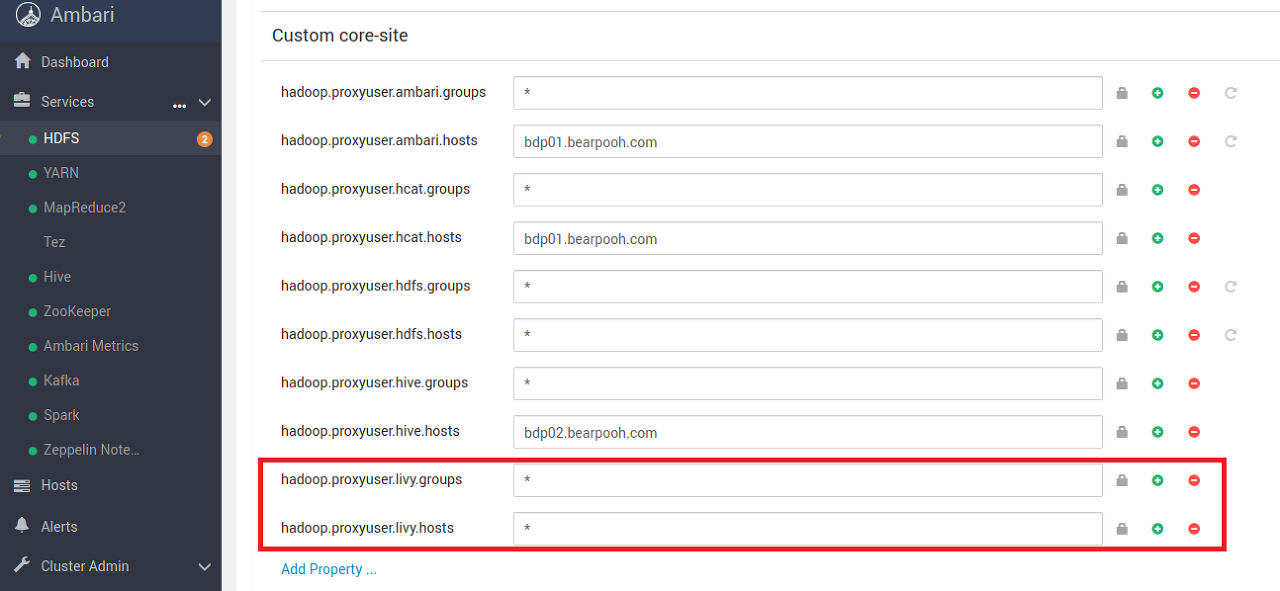The width and height of the screenshot is (1280, 591).
Task: Toggle lock icon for hadoop.proxyuser.livy.groups
Action: [1122, 480]
